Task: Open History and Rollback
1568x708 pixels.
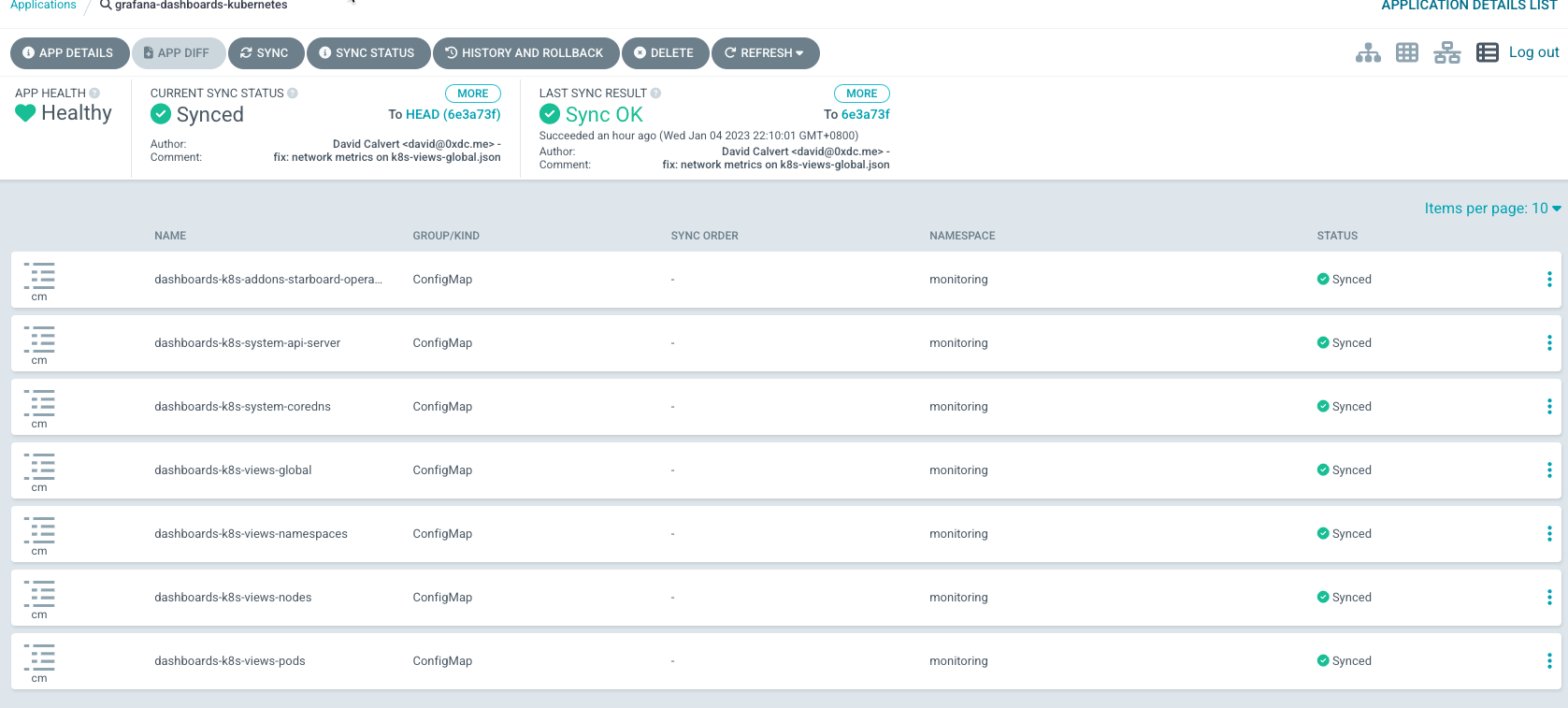Action: pos(525,53)
